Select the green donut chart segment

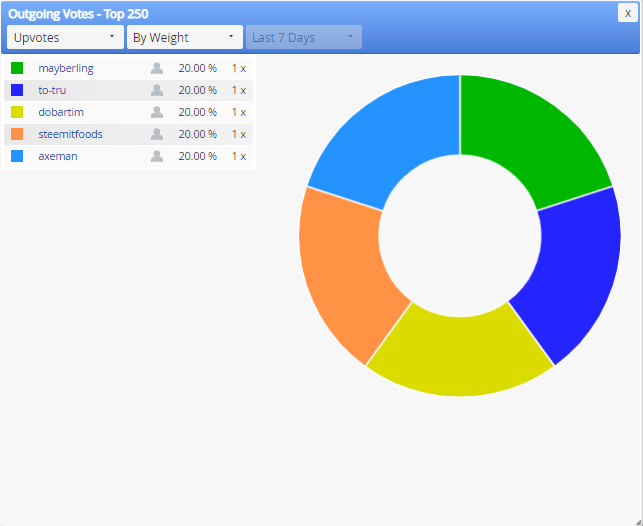(531, 137)
